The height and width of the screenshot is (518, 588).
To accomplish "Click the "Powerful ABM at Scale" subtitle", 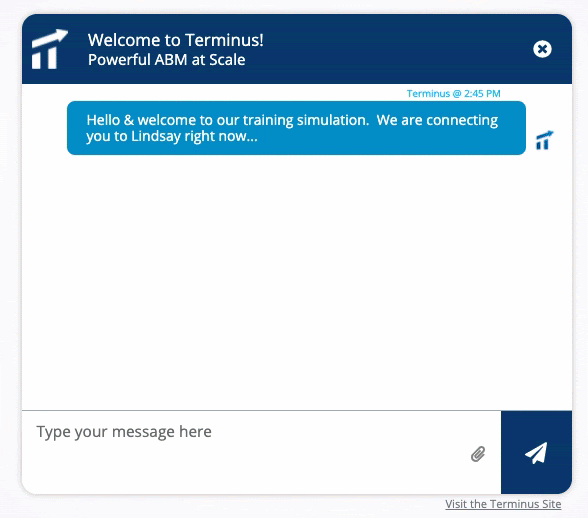I will (x=166, y=60).
